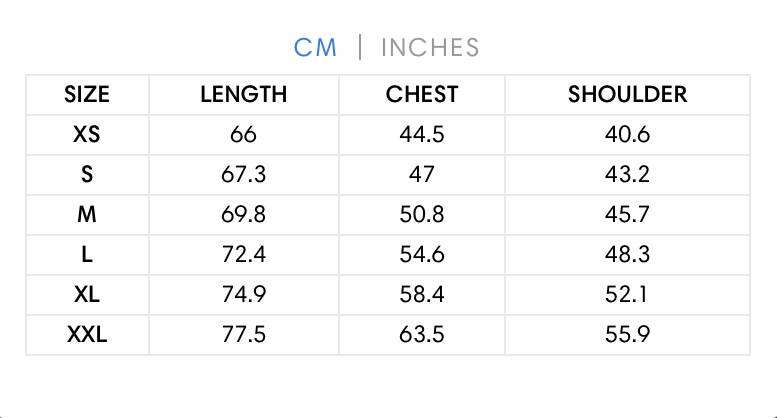
Task: Select the XL size row label
Action: pos(87,295)
